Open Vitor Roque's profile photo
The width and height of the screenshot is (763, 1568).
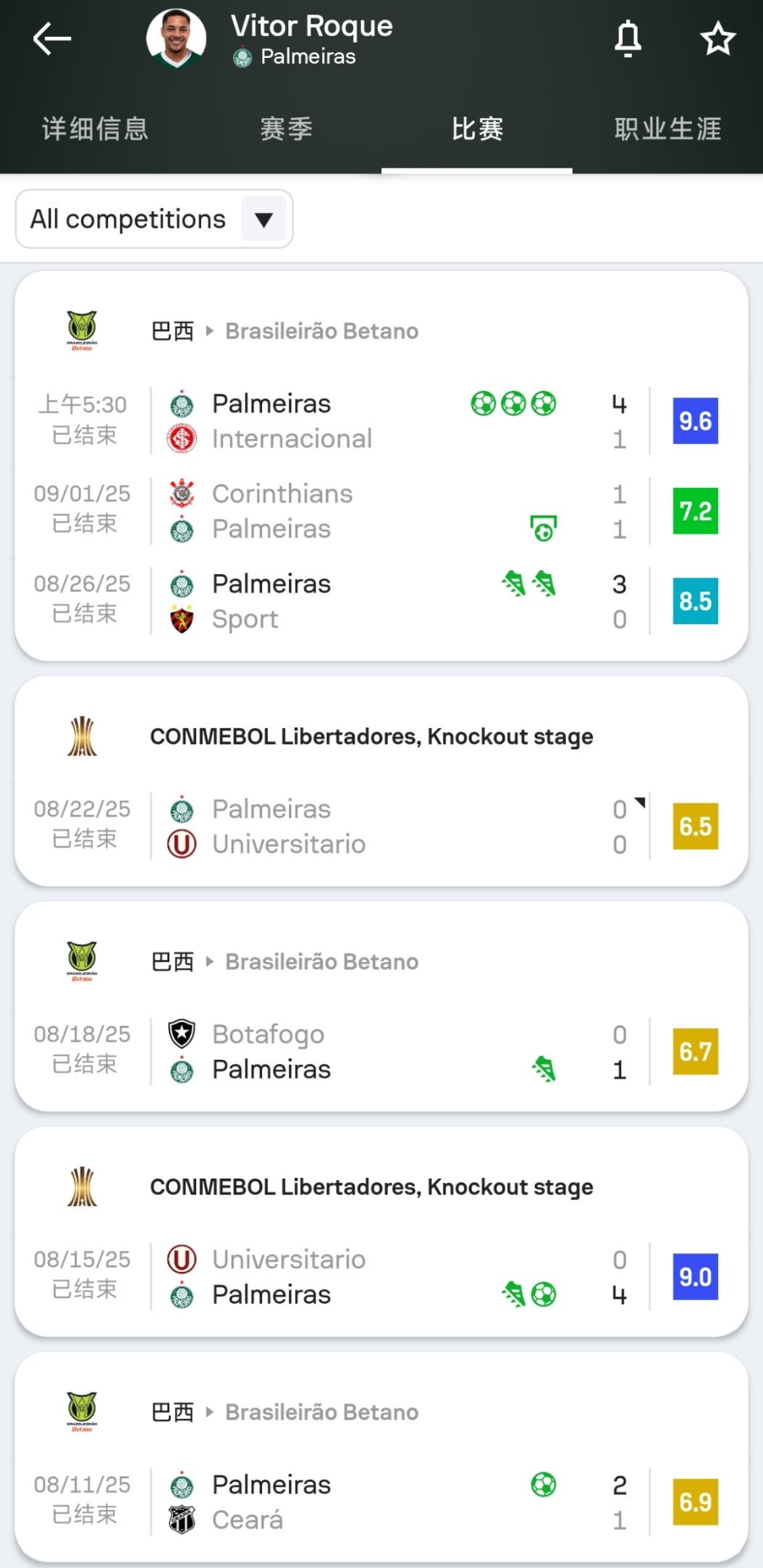coord(176,39)
